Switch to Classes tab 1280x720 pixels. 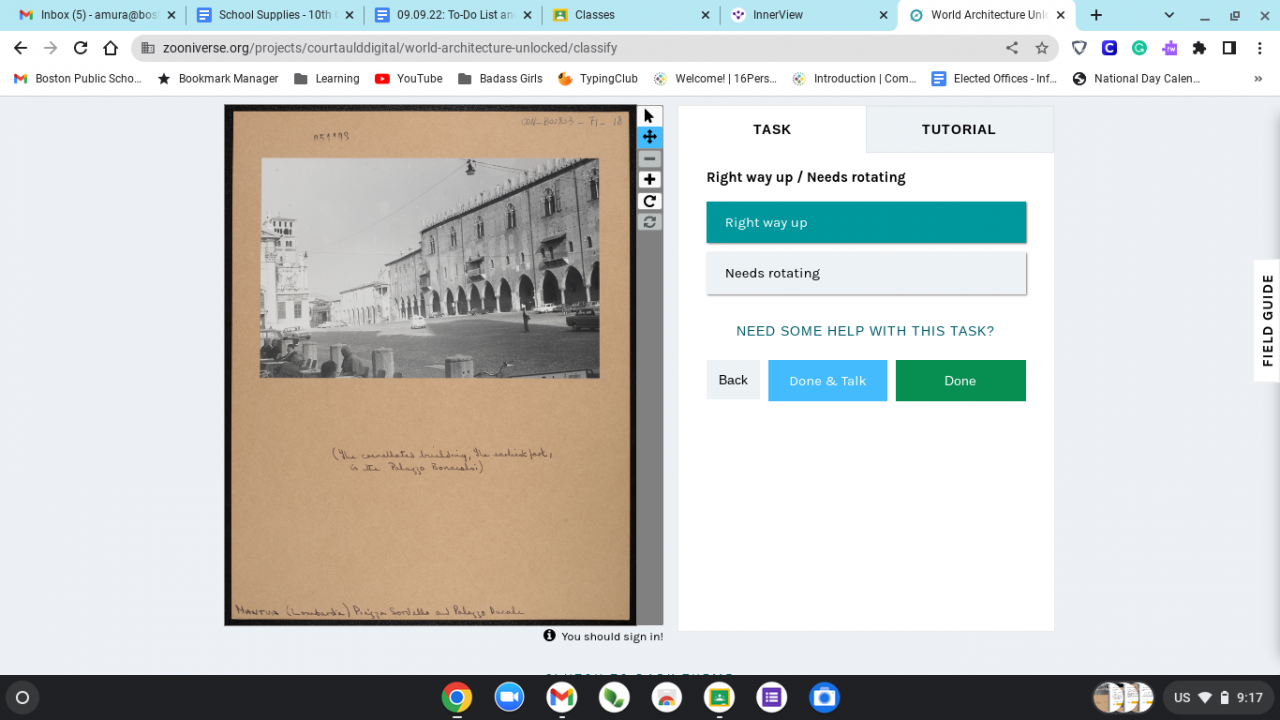pyautogui.click(x=631, y=15)
